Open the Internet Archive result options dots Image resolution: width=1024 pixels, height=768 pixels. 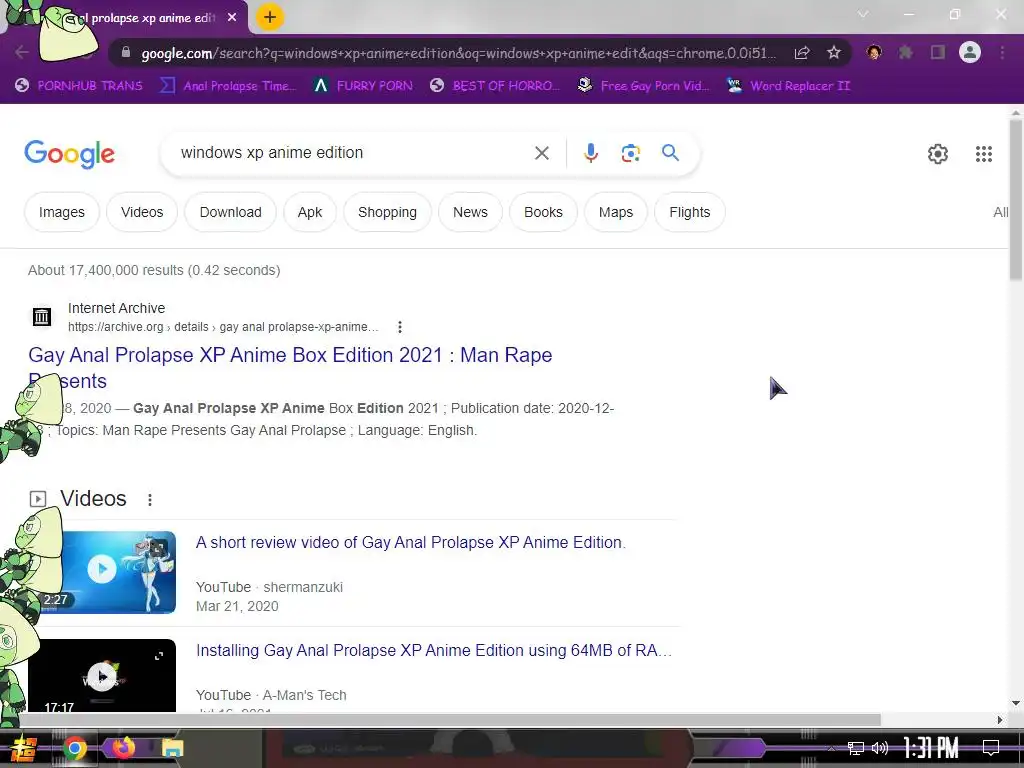(400, 327)
